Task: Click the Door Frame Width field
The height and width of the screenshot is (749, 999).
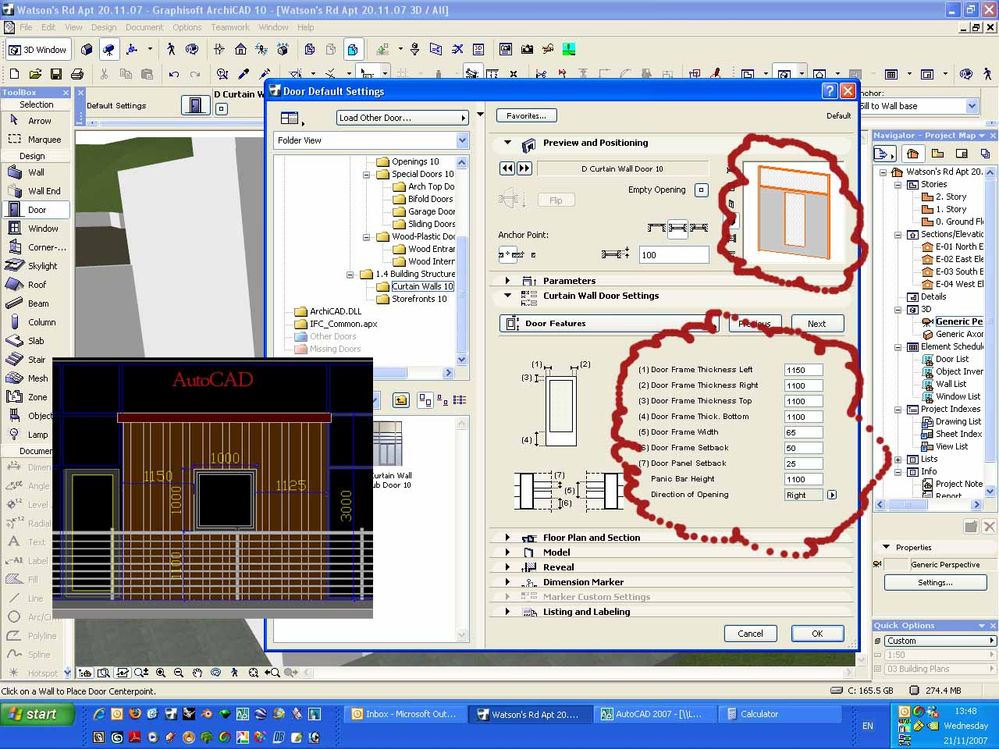Action: pyautogui.click(x=803, y=432)
